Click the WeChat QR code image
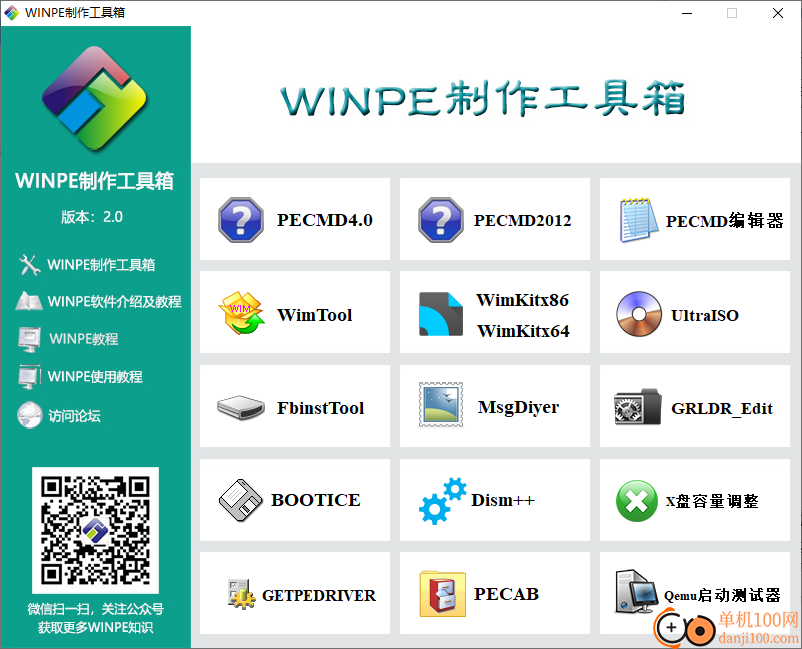 96,530
